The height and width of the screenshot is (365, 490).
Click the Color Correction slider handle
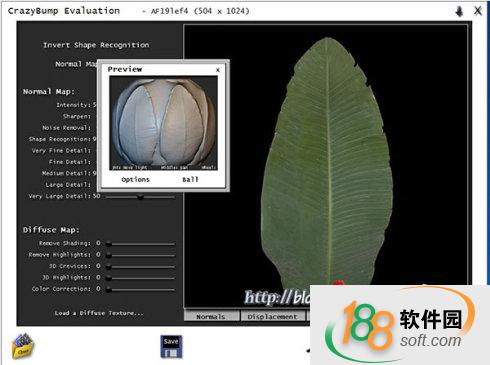tap(109, 289)
